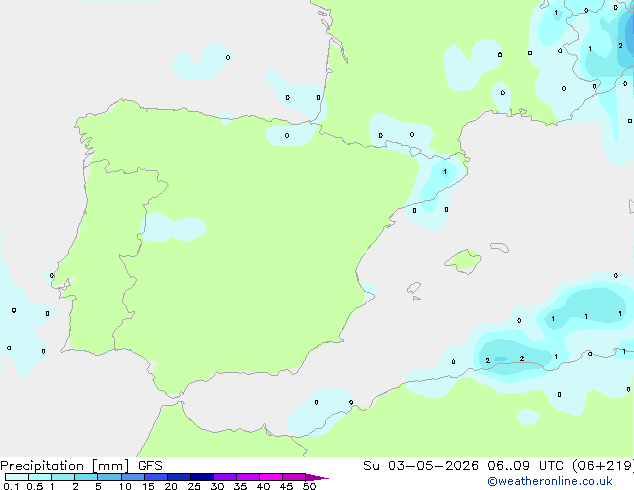Click the 0.1–0.5 mm legend color swatch

[17, 477]
